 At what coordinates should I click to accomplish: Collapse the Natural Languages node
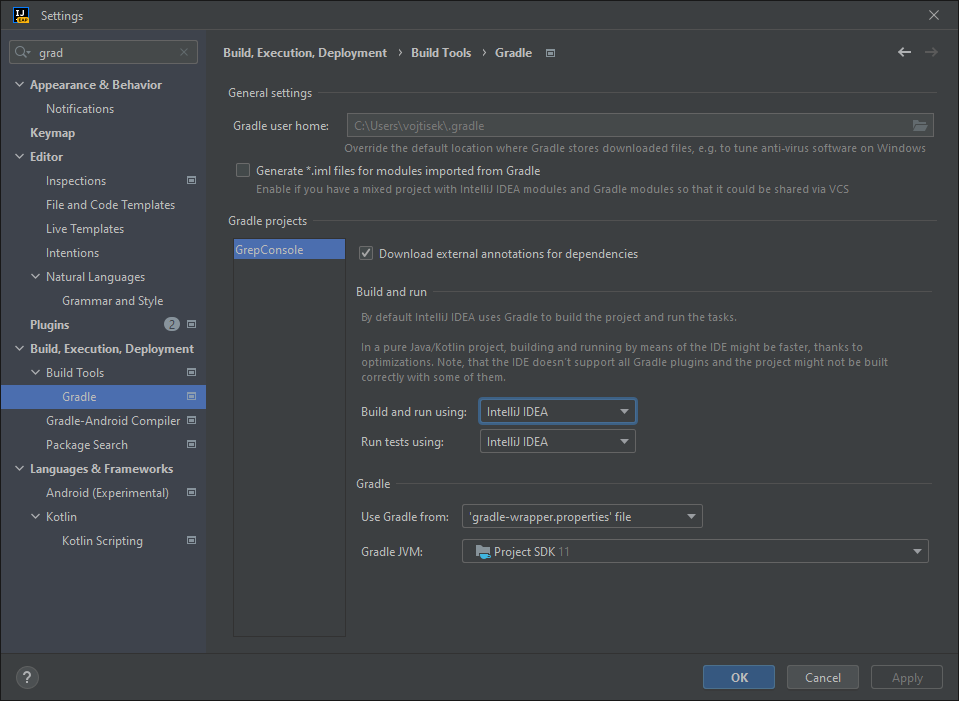35,276
